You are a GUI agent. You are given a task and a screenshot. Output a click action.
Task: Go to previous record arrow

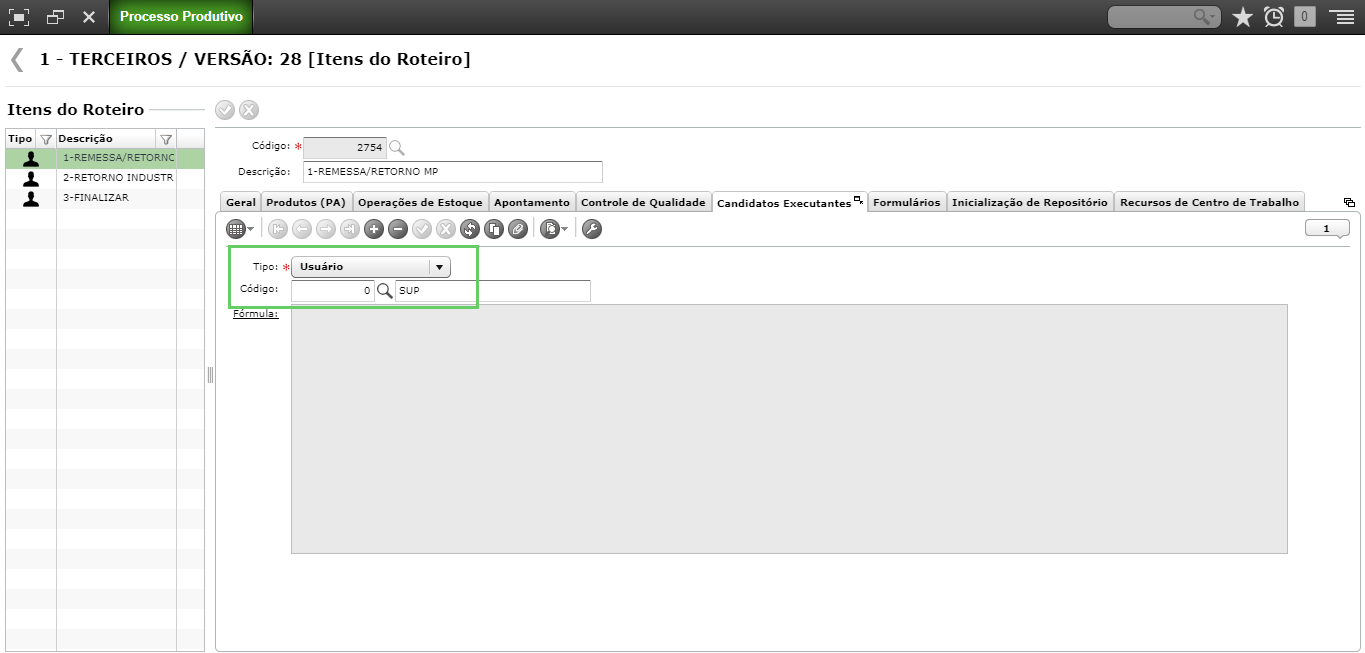tap(302, 229)
